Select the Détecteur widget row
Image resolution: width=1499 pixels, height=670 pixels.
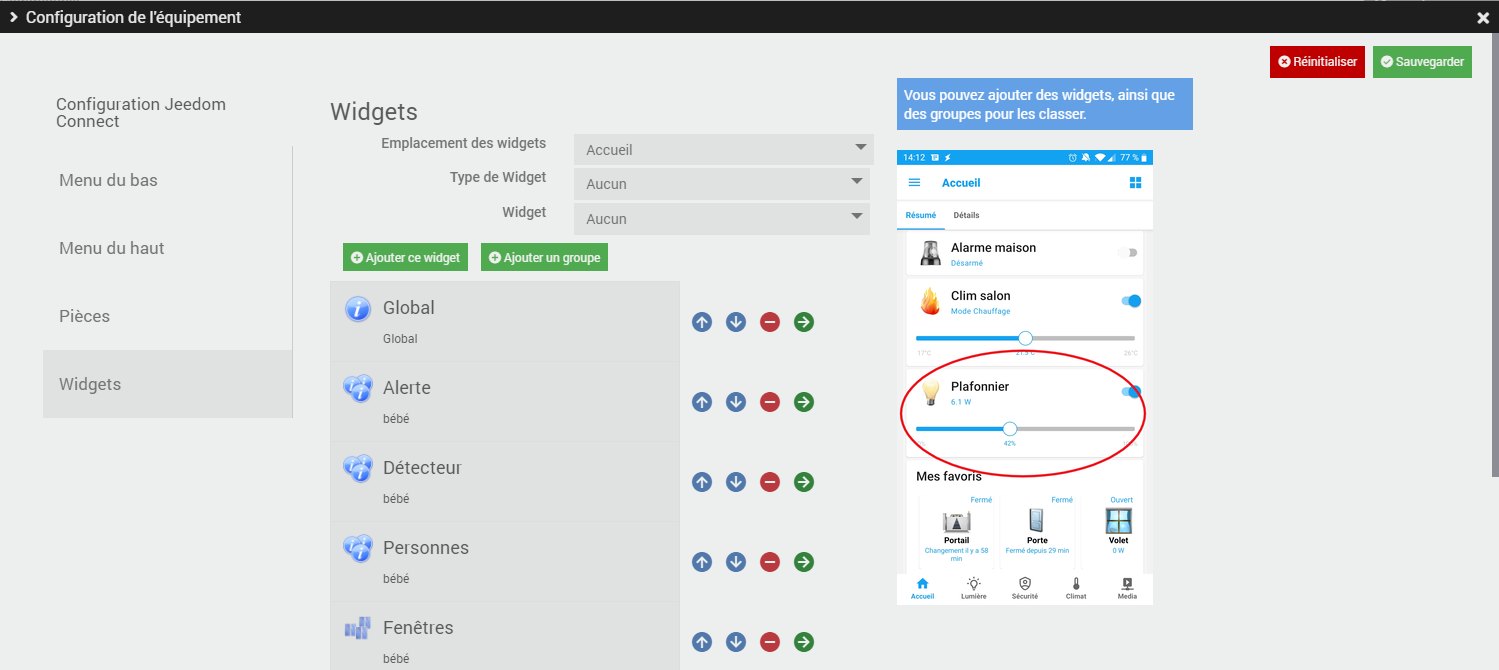click(504, 481)
